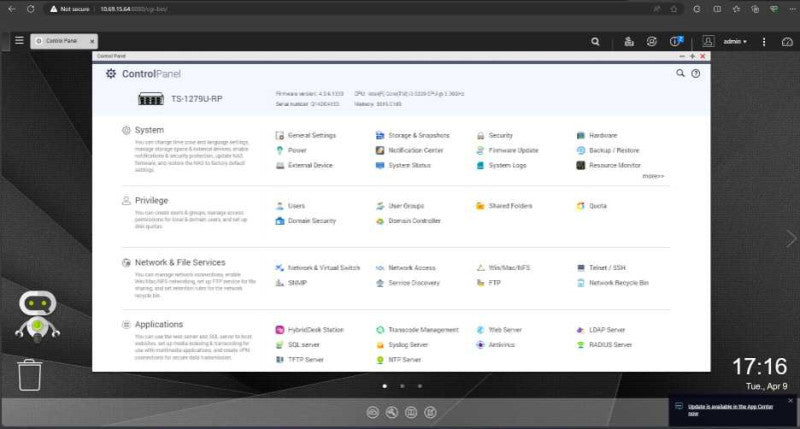Open Notification Center

[410, 150]
